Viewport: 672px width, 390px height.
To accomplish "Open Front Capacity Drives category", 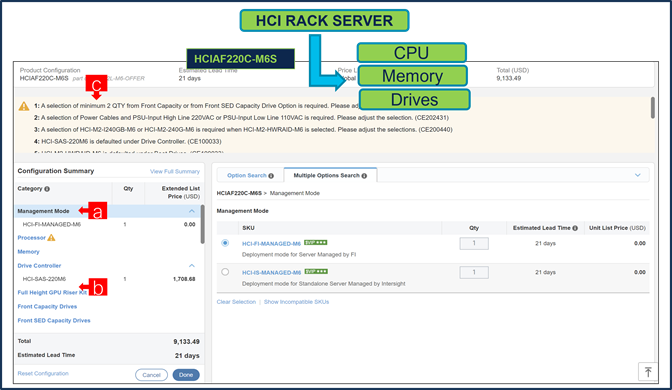I will tap(47, 307).
